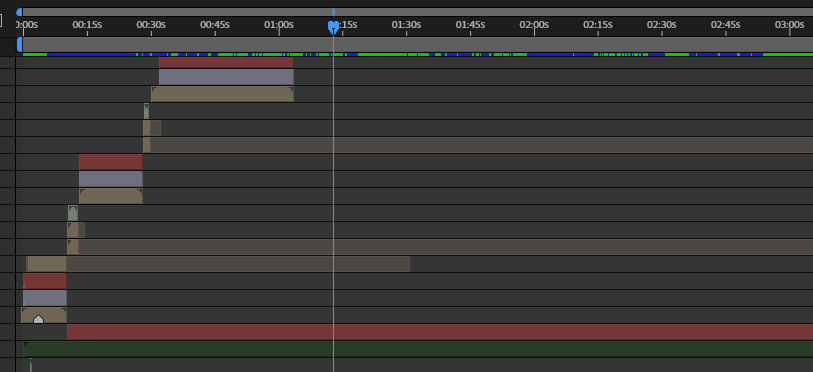Jump to 02:00s on the time ruler
The height and width of the screenshot is (372, 813).
[534, 25]
